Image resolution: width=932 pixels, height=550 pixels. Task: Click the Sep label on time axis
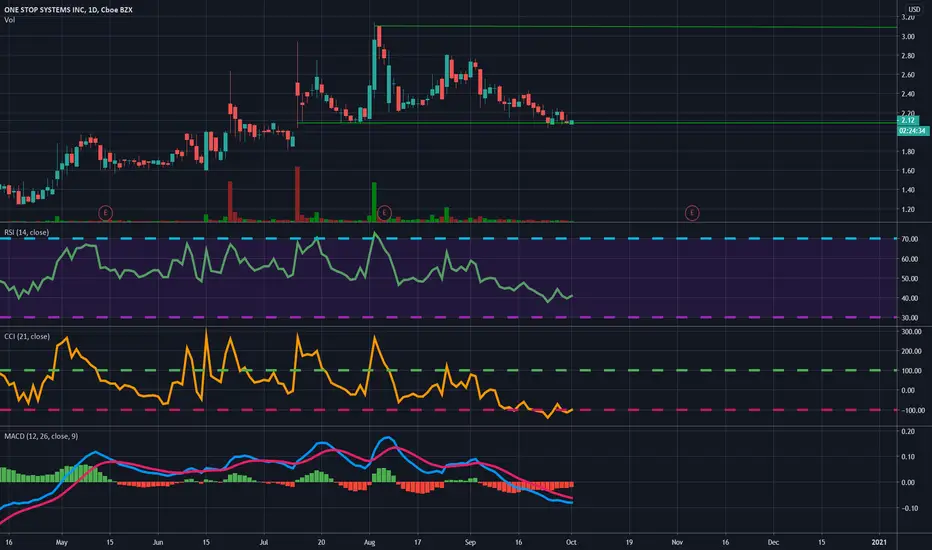tap(470, 542)
